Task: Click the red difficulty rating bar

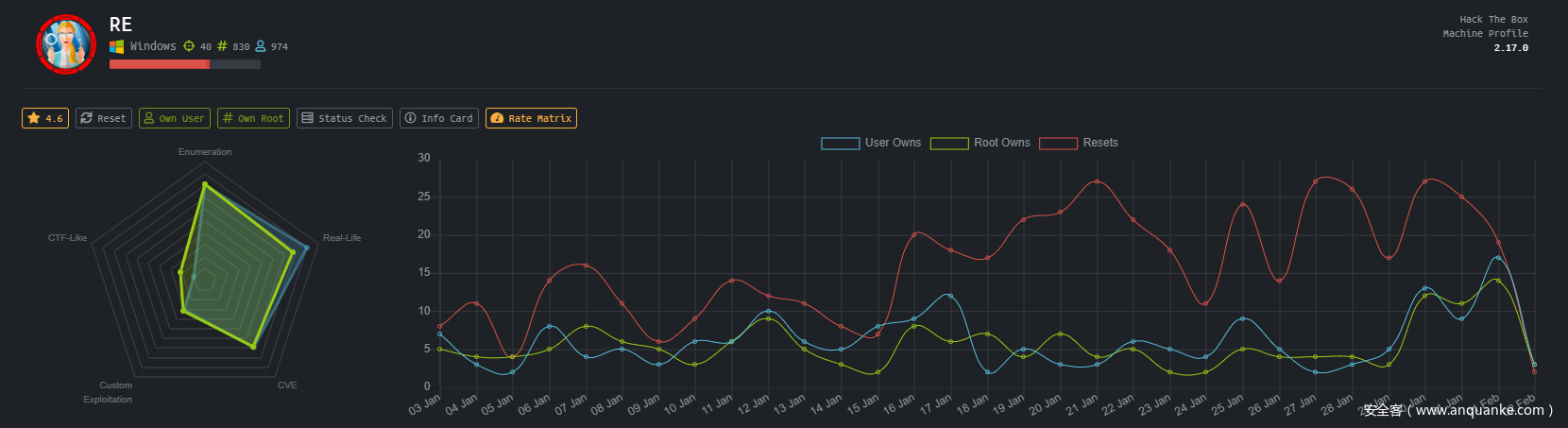Action: pyautogui.click(x=160, y=64)
